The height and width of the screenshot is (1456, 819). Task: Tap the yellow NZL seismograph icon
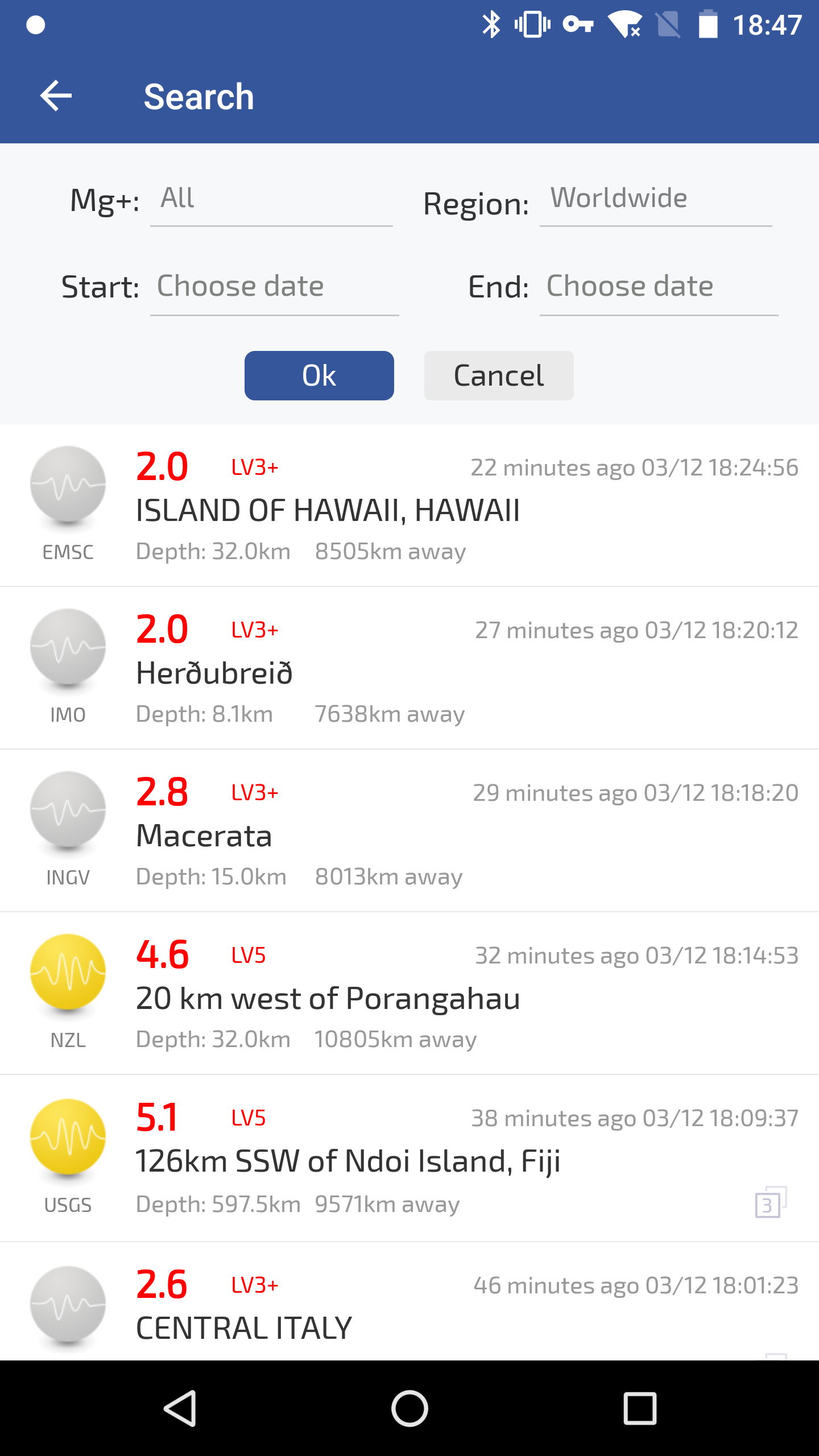tap(68, 973)
